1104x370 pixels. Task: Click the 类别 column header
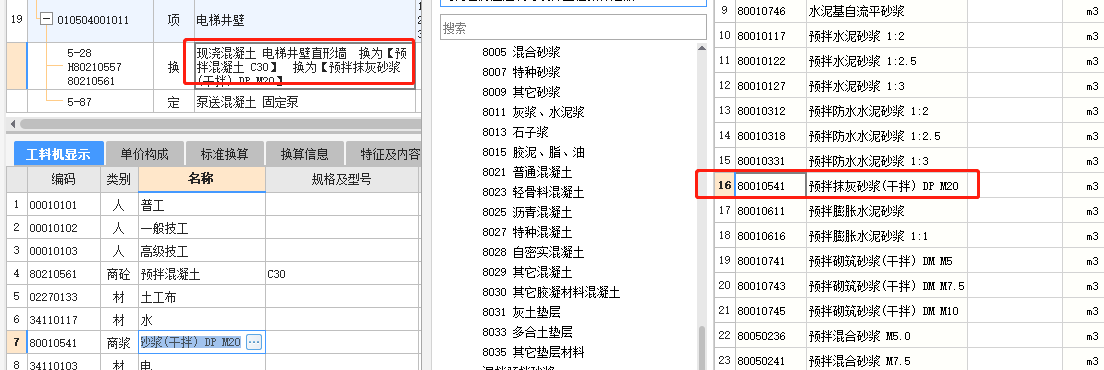(118, 179)
